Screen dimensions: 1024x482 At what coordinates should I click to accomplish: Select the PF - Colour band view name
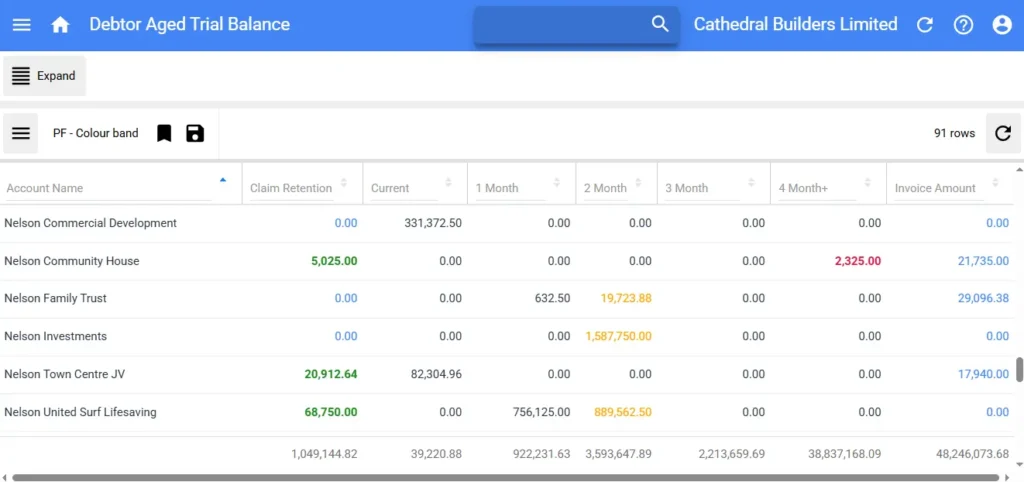[96, 133]
